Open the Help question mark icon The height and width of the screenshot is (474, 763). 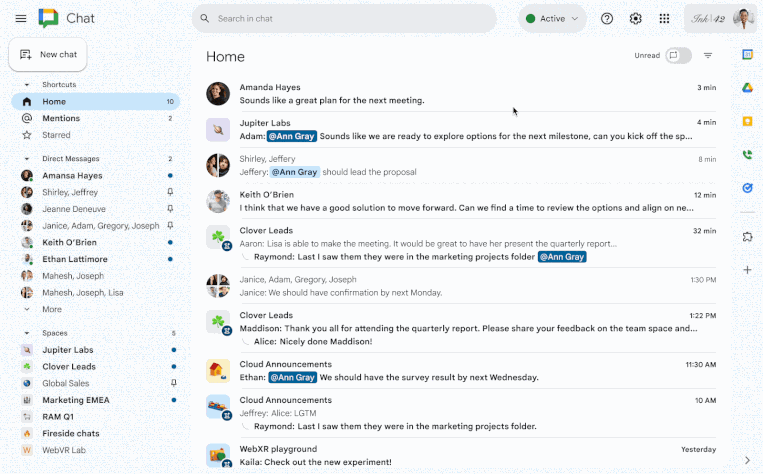point(607,18)
